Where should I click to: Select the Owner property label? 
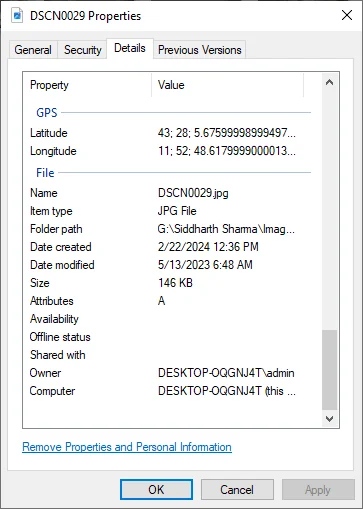pos(45,373)
